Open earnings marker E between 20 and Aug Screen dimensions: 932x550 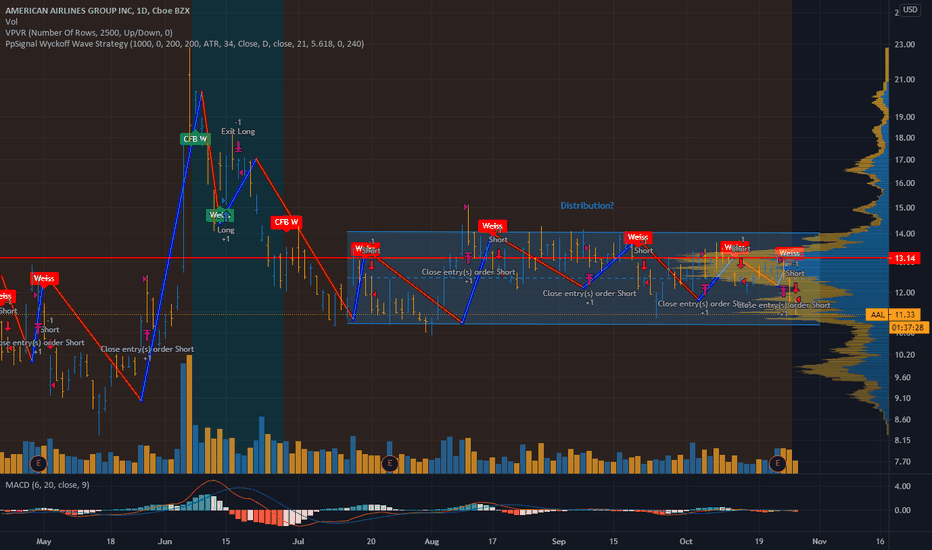tap(390, 463)
